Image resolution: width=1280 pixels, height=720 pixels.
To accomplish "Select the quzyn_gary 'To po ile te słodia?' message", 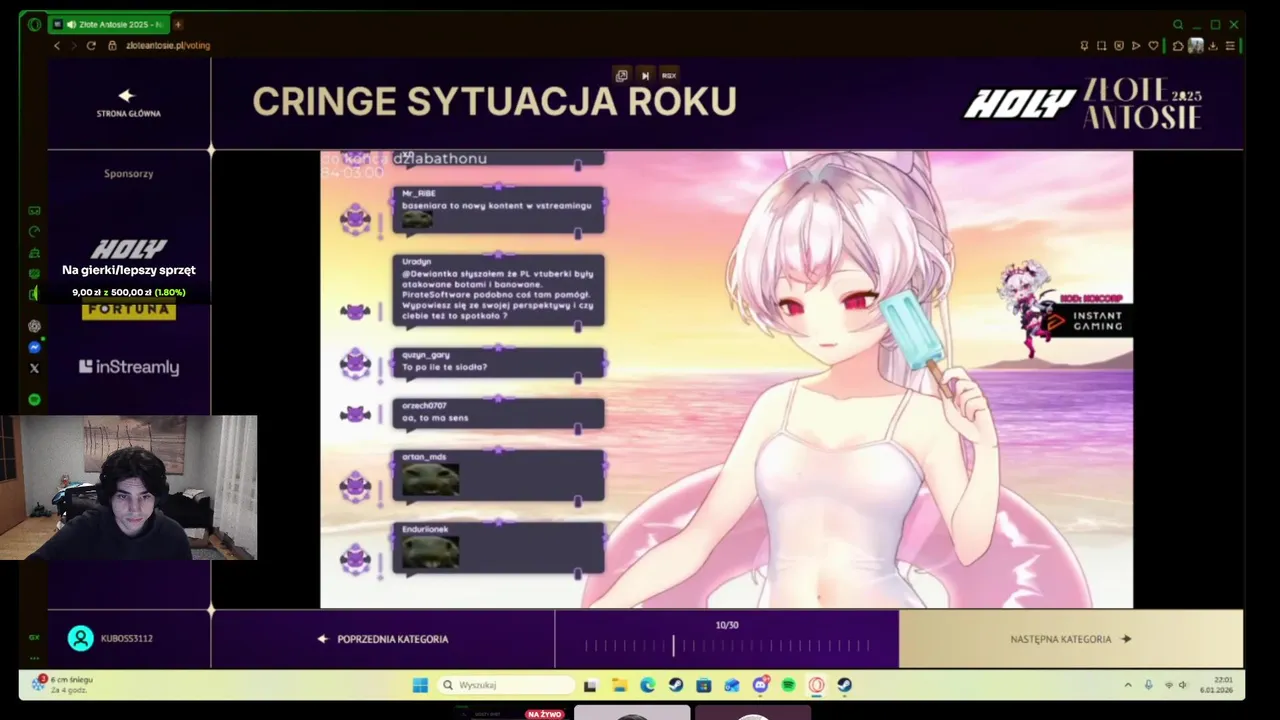I will (x=498, y=362).
